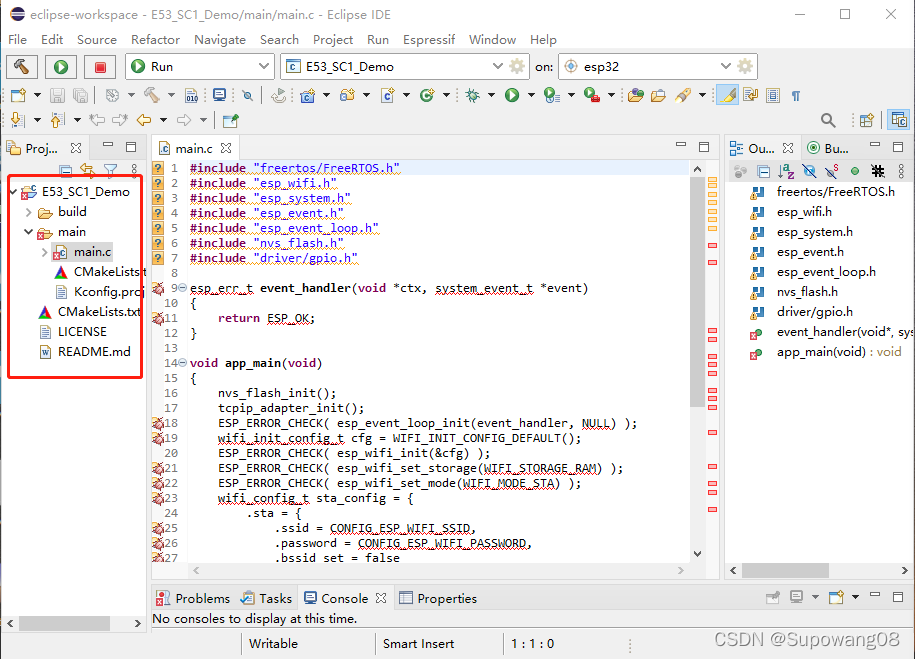Click the Open Terminal monitor icon

tap(219, 95)
